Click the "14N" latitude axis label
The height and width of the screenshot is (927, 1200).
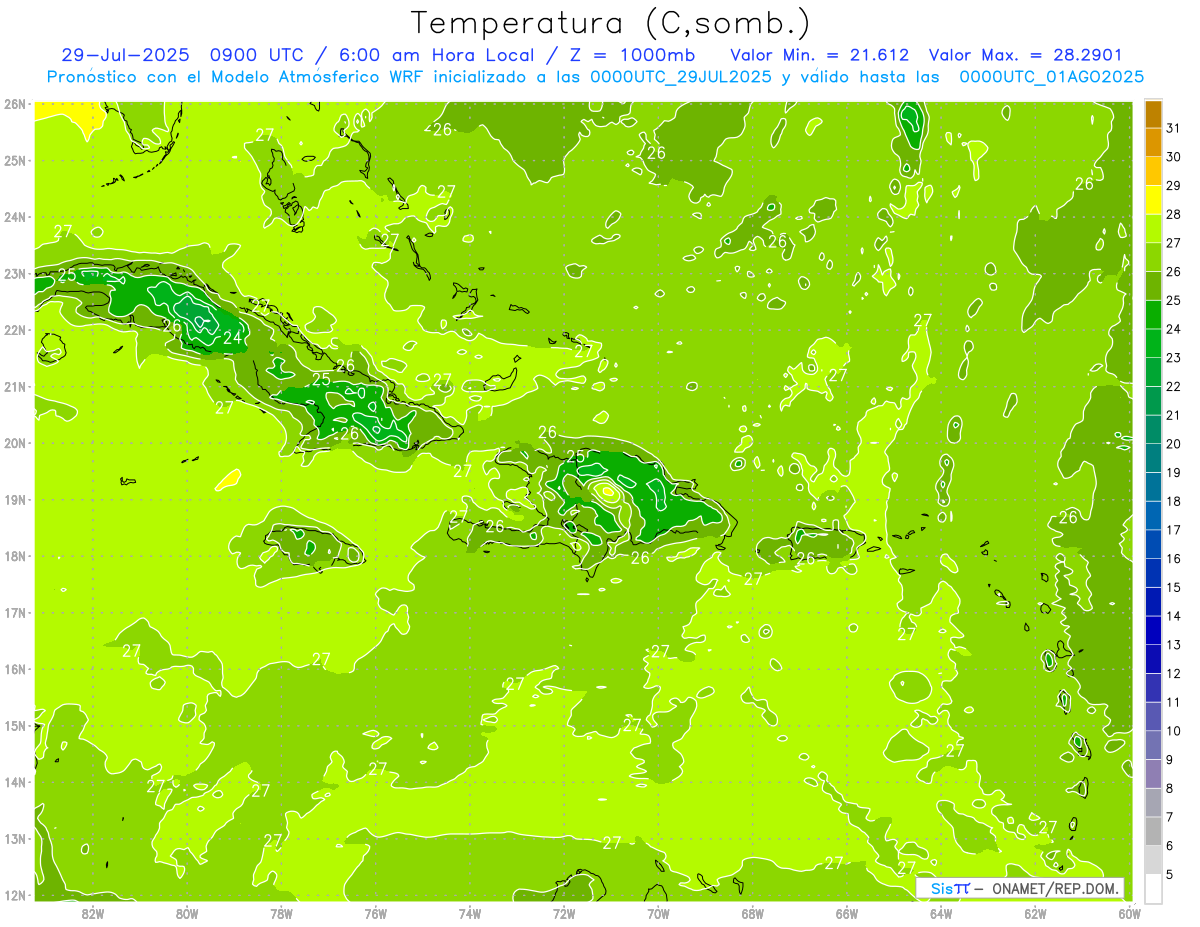point(15,782)
